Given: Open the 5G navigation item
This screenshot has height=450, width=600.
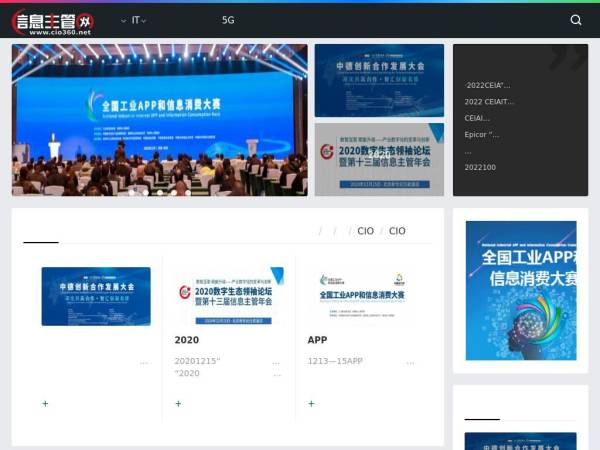Looking at the screenshot, I should pyautogui.click(x=228, y=20).
